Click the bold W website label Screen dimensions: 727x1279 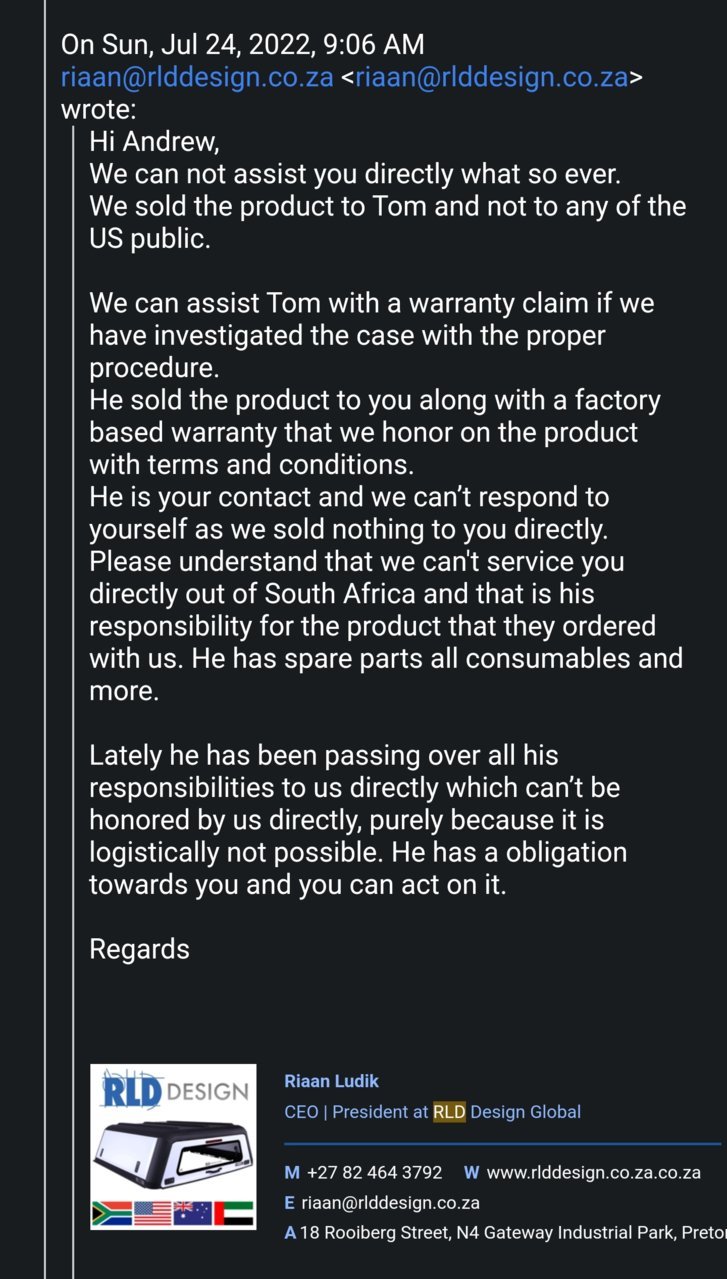click(471, 1173)
